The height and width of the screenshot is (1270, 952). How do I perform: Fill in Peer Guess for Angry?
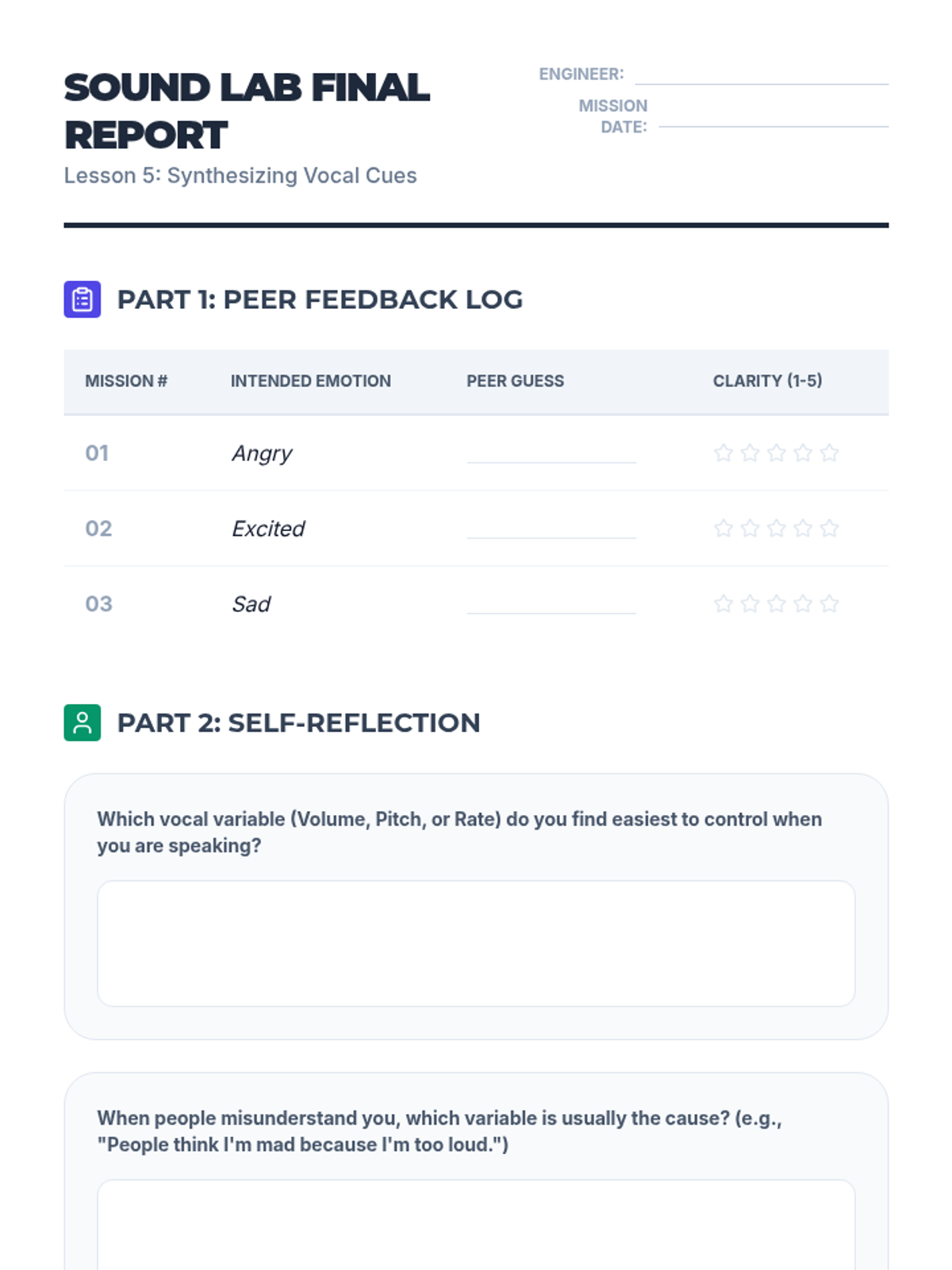(551, 454)
